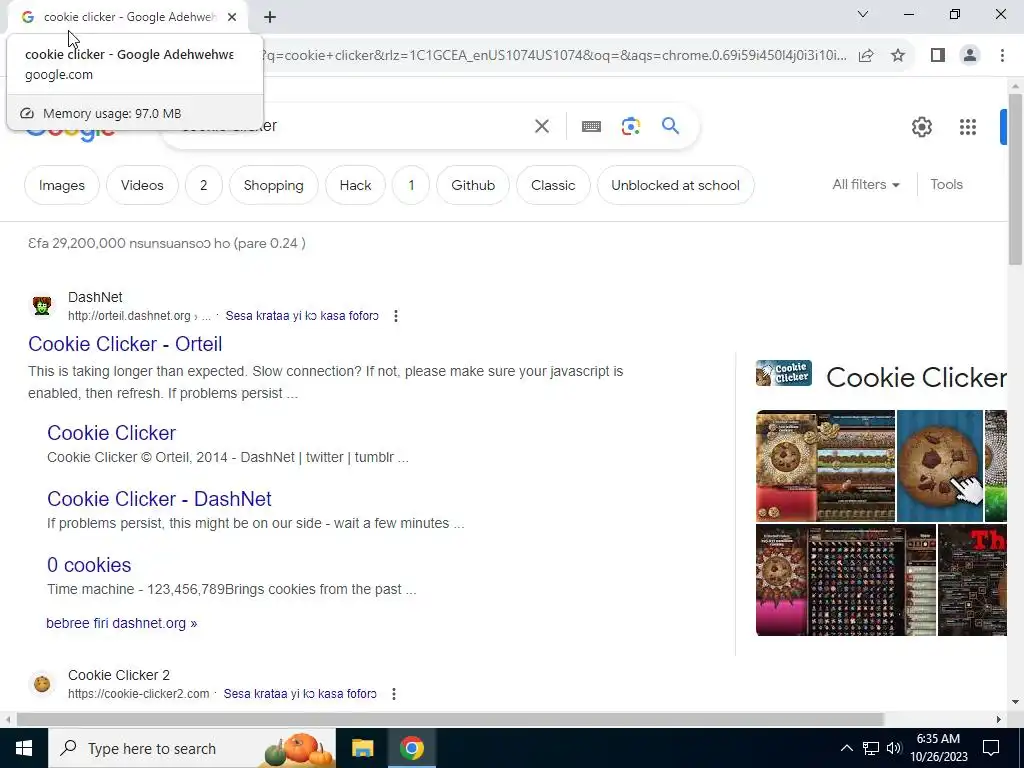The width and height of the screenshot is (1024, 768).
Task: Open the Windows Start menu
Action: click(x=24, y=748)
